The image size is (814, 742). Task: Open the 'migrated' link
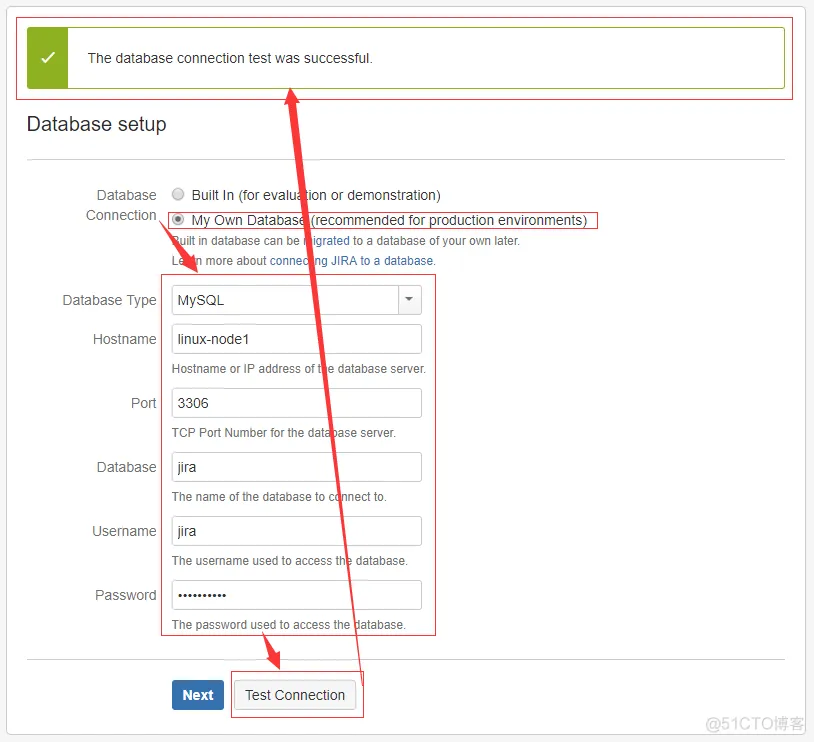[327, 241]
